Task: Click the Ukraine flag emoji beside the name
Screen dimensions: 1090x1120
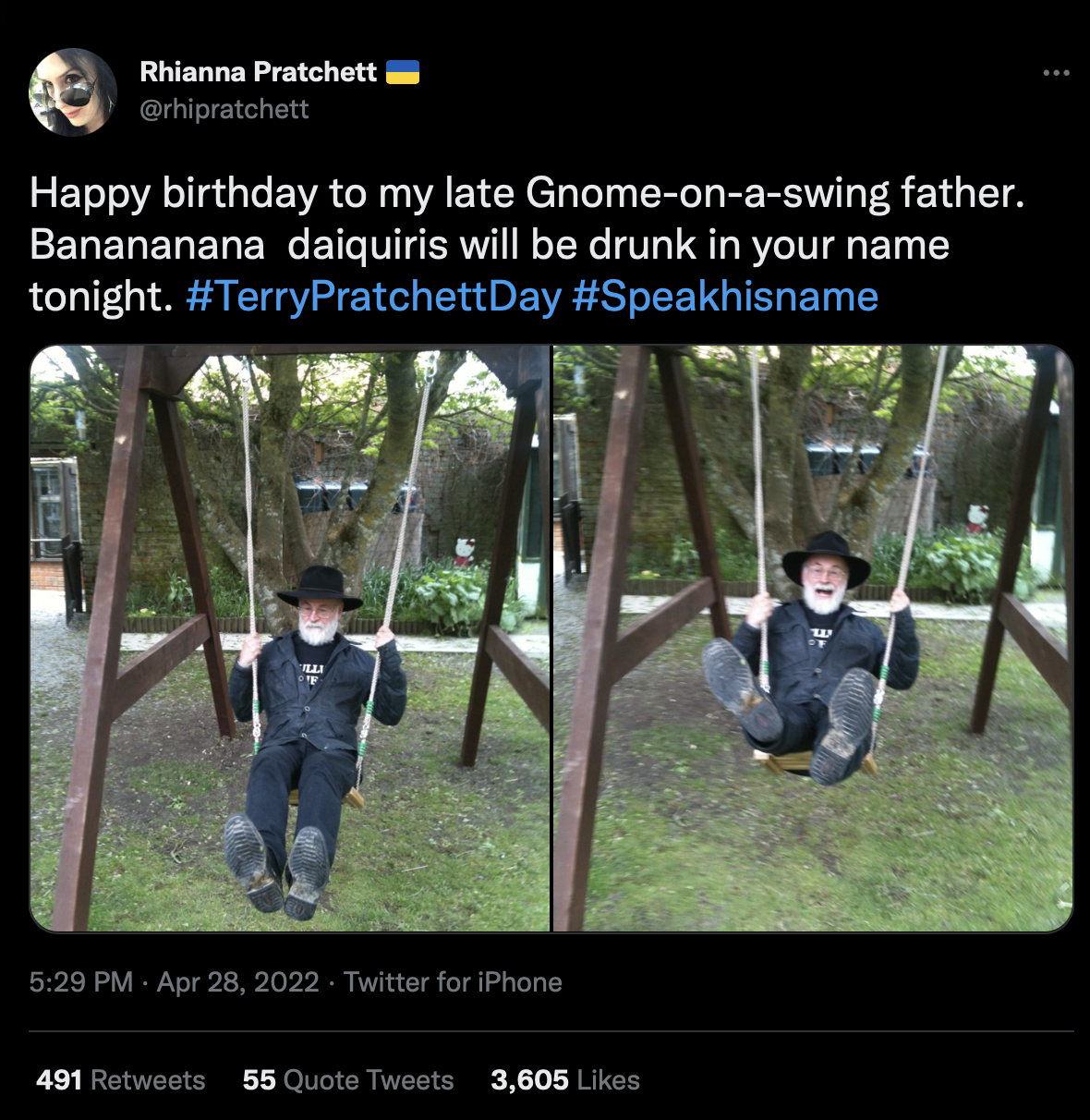Action: coord(402,72)
